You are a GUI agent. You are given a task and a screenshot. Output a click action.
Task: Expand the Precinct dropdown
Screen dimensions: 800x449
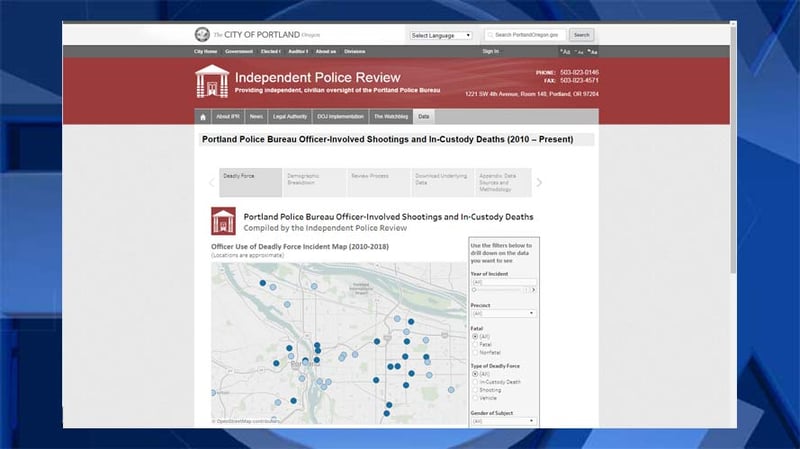503,313
